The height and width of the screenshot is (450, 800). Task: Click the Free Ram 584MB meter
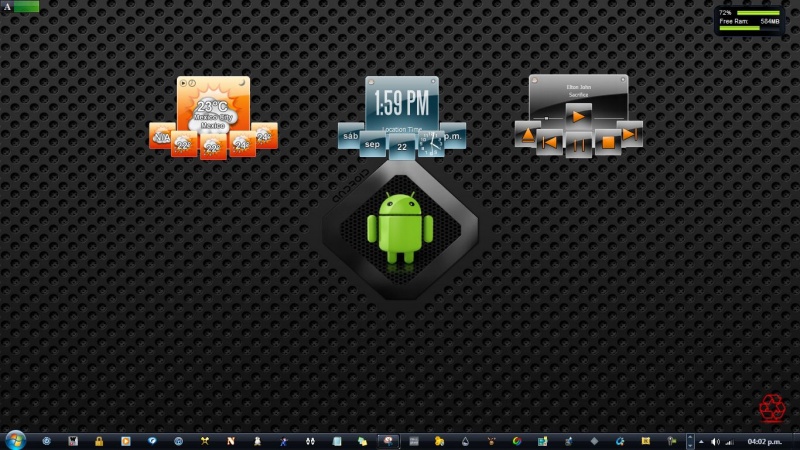point(749,24)
